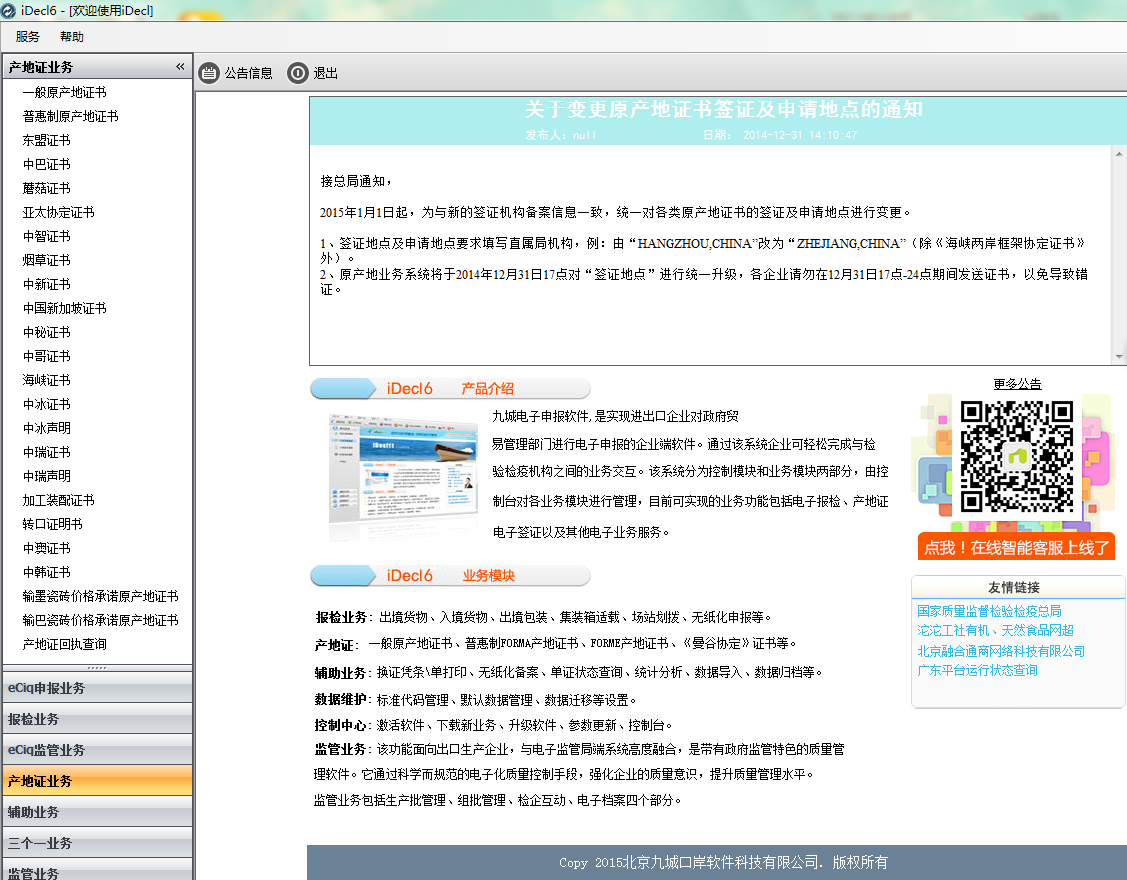1127x880 pixels.
Task: Expand the 辅助业务 sidebar section
Action: 96,812
